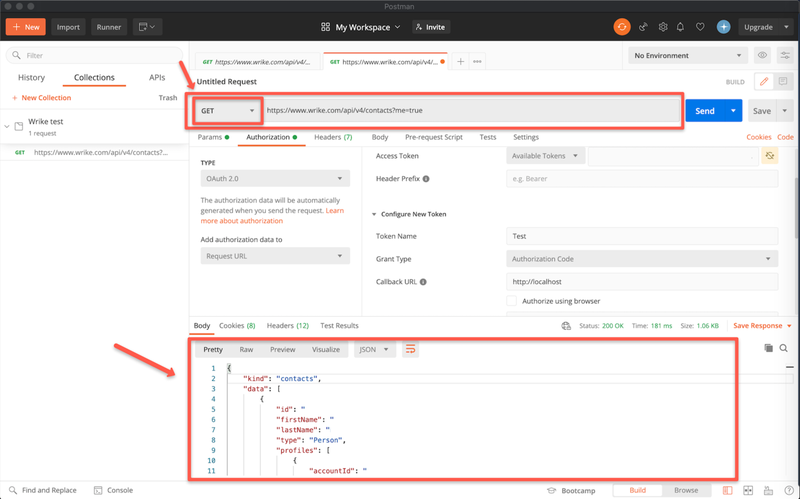Add a new request tab with plus

(x=460, y=61)
